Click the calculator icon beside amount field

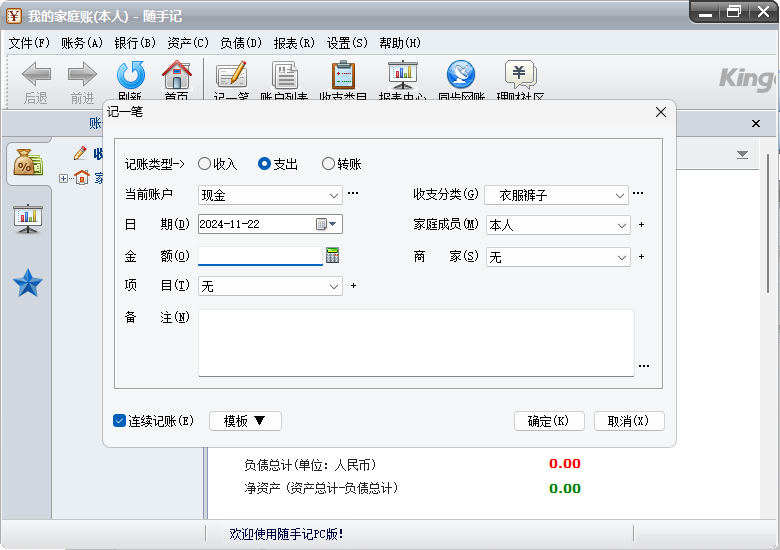click(x=333, y=256)
